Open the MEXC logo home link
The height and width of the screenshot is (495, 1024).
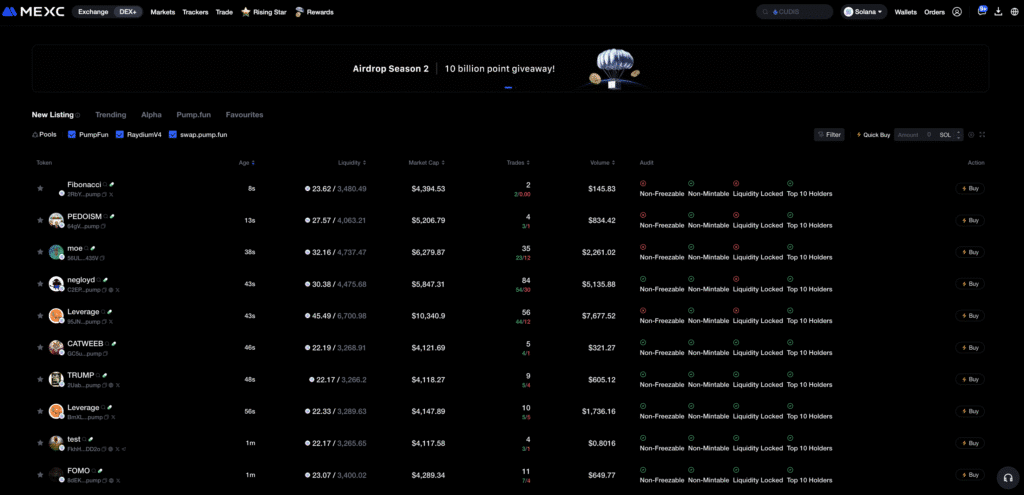pyautogui.click(x=33, y=12)
